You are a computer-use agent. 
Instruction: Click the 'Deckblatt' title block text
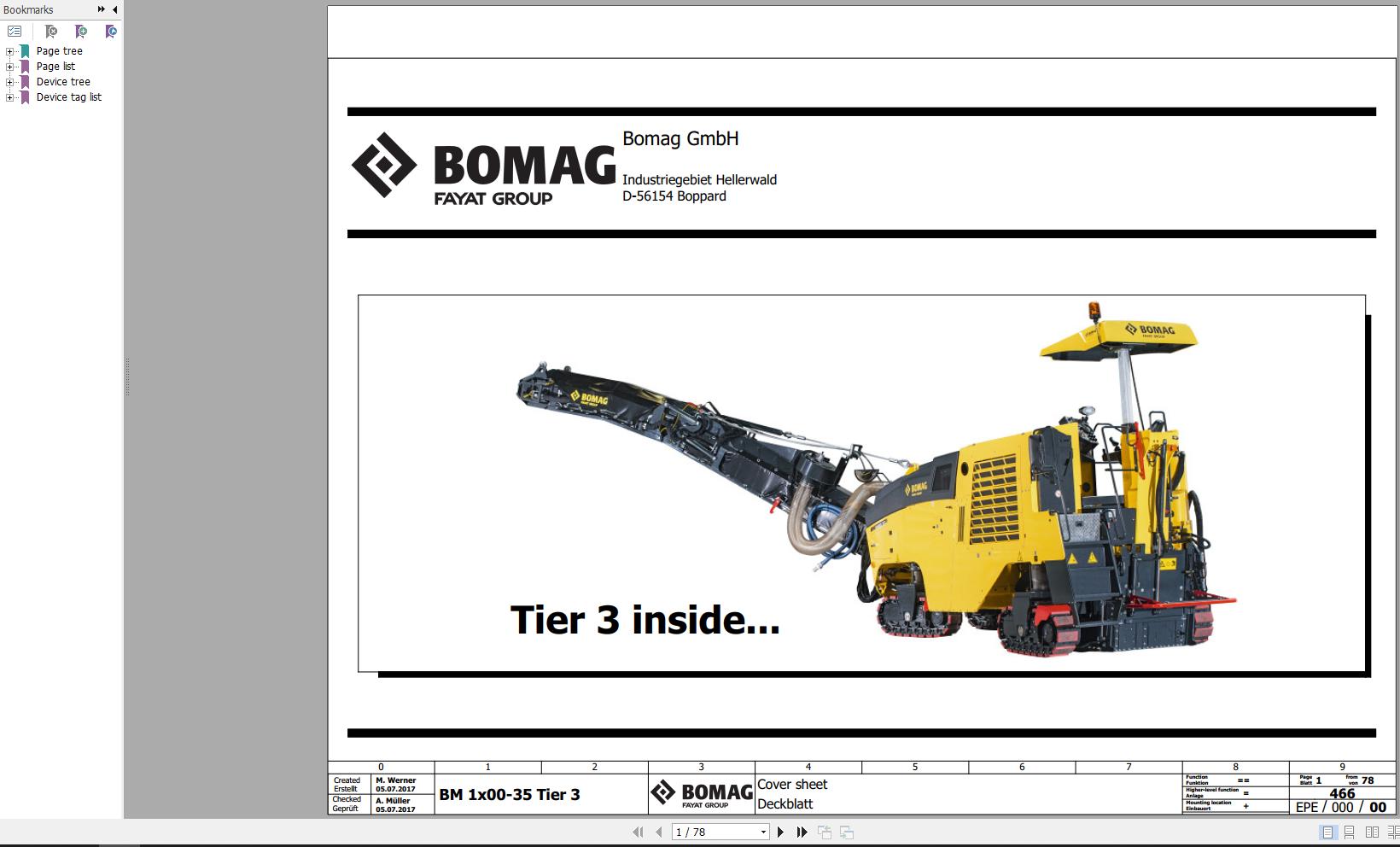pos(785,804)
